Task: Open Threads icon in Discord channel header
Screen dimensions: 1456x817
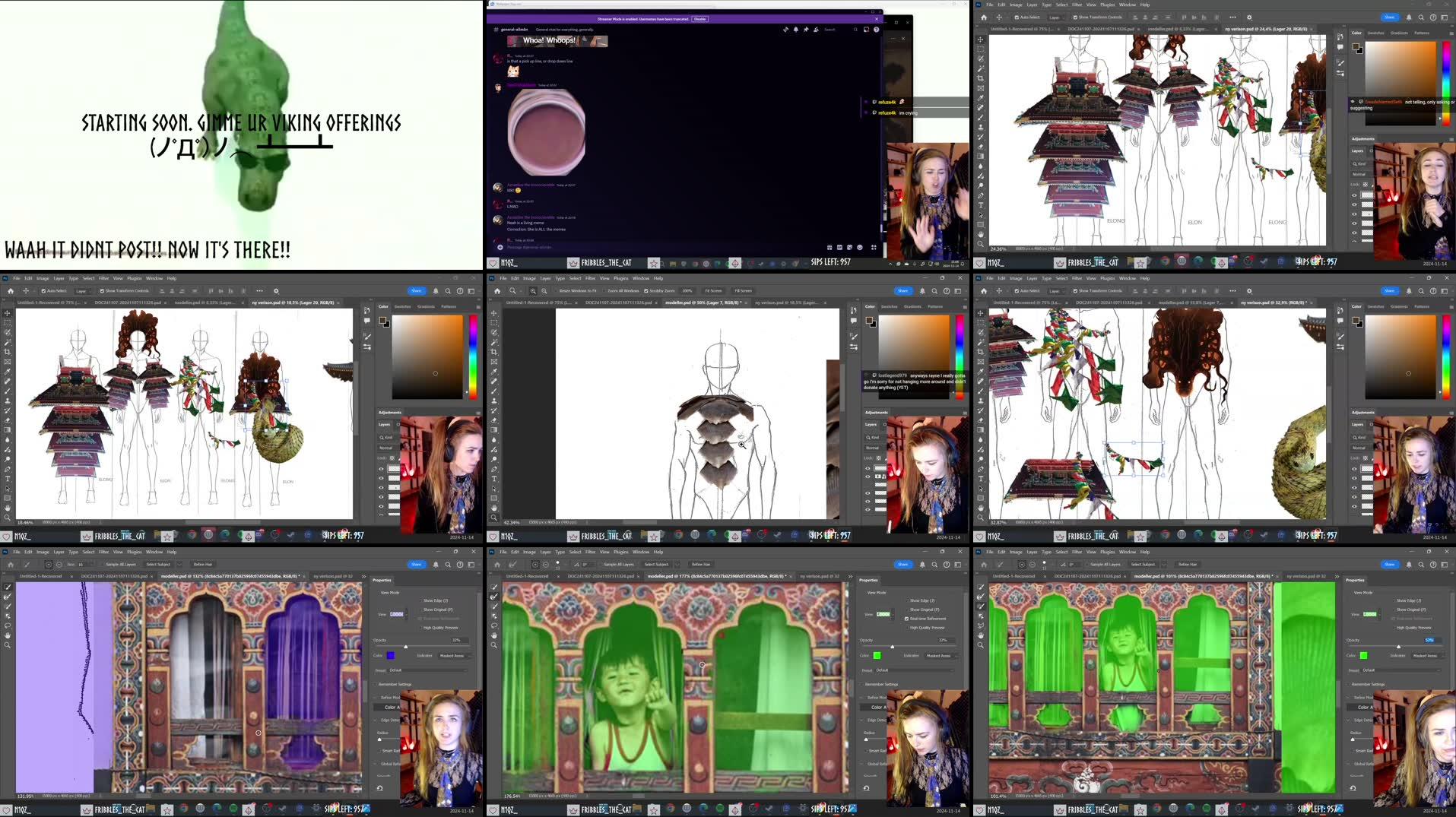Action: (785, 30)
